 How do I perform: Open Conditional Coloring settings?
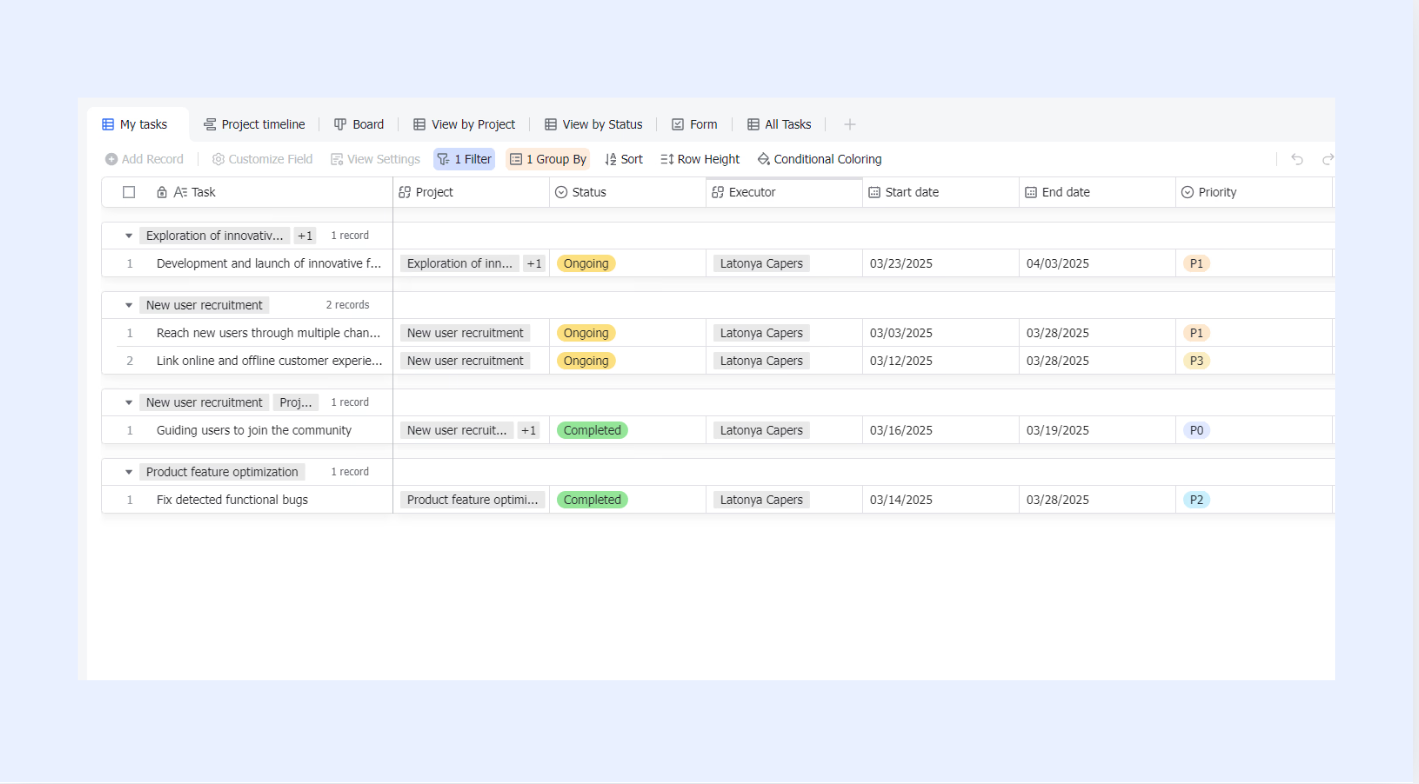tap(820, 159)
